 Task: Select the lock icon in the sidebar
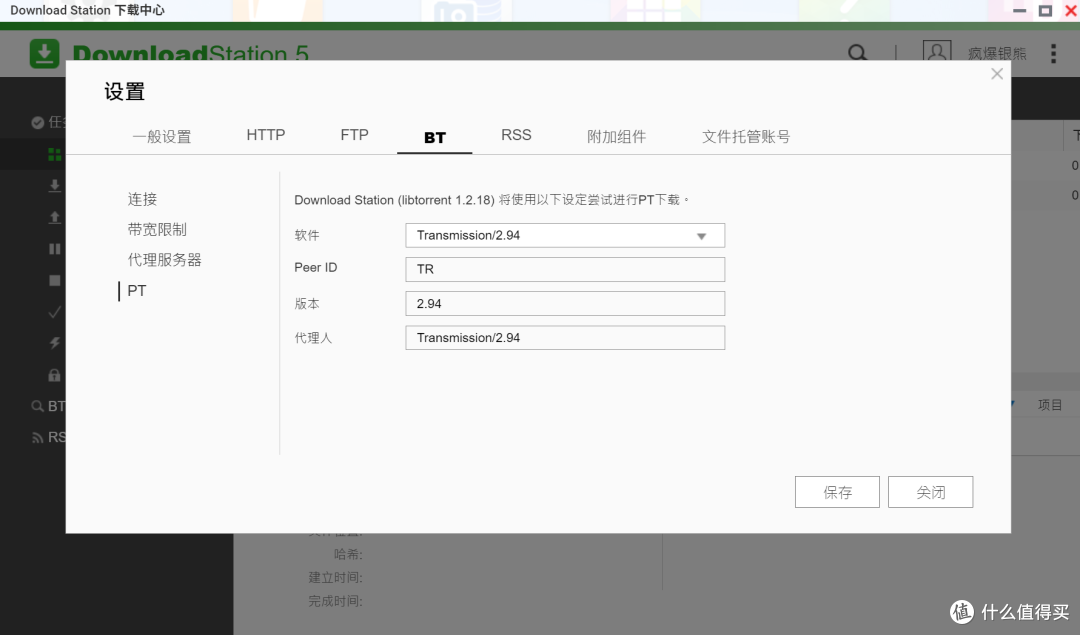(x=54, y=375)
